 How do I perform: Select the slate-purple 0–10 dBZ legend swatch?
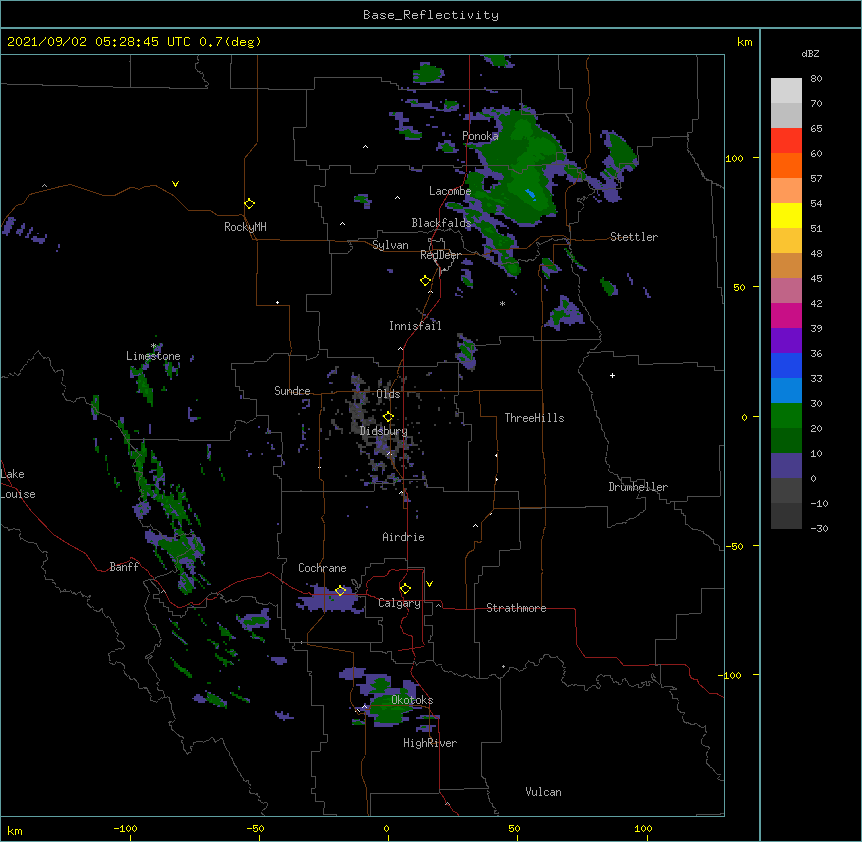coord(786,466)
